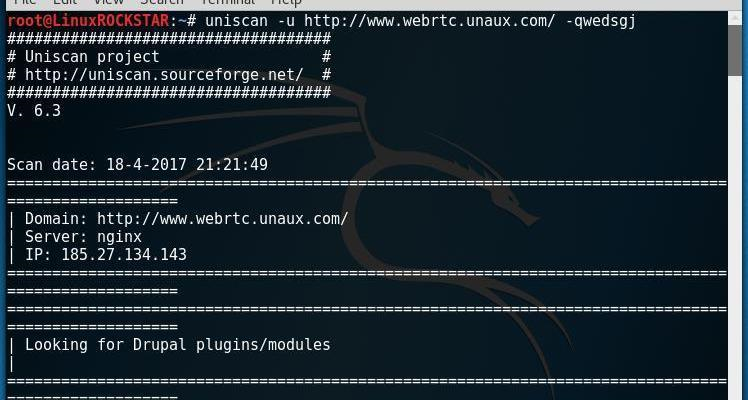Click the 'Uniscan project' banner text
The image size is (748, 400).
pos(92,57)
